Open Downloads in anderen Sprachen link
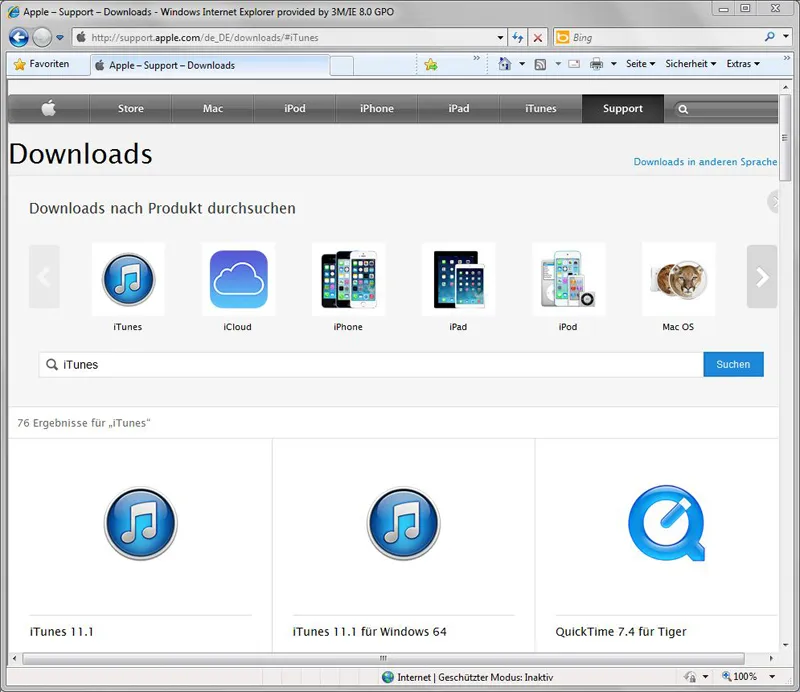 tap(705, 162)
